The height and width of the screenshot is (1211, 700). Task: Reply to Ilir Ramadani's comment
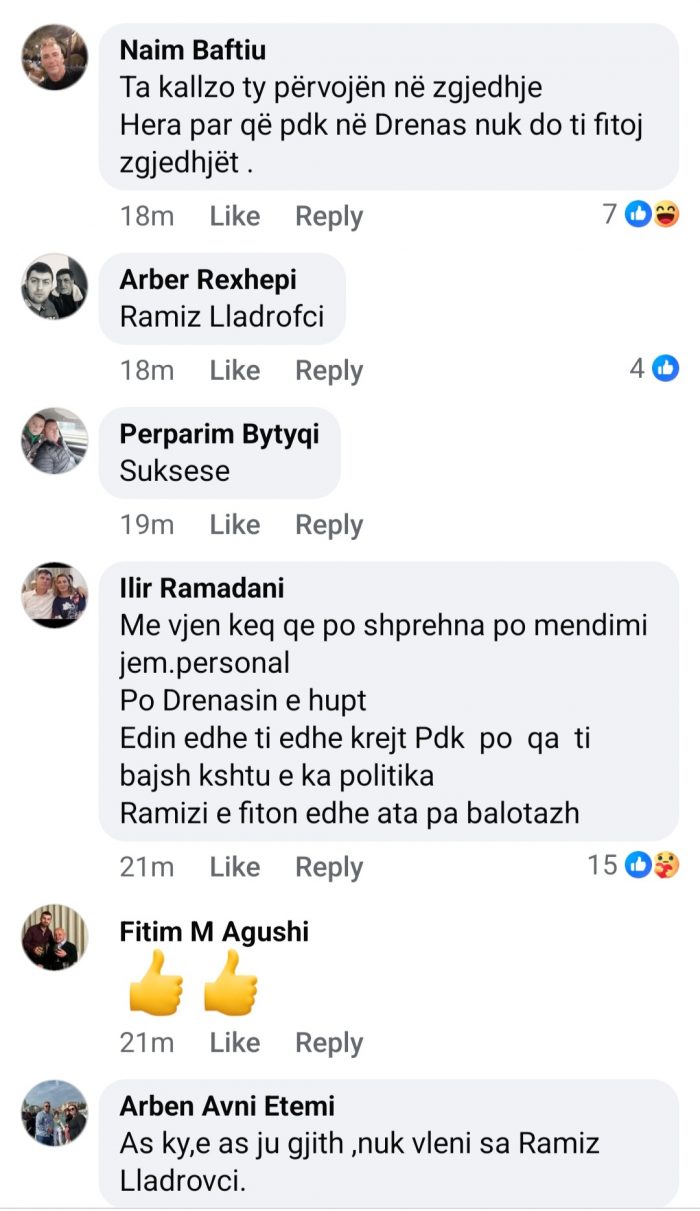328,868
